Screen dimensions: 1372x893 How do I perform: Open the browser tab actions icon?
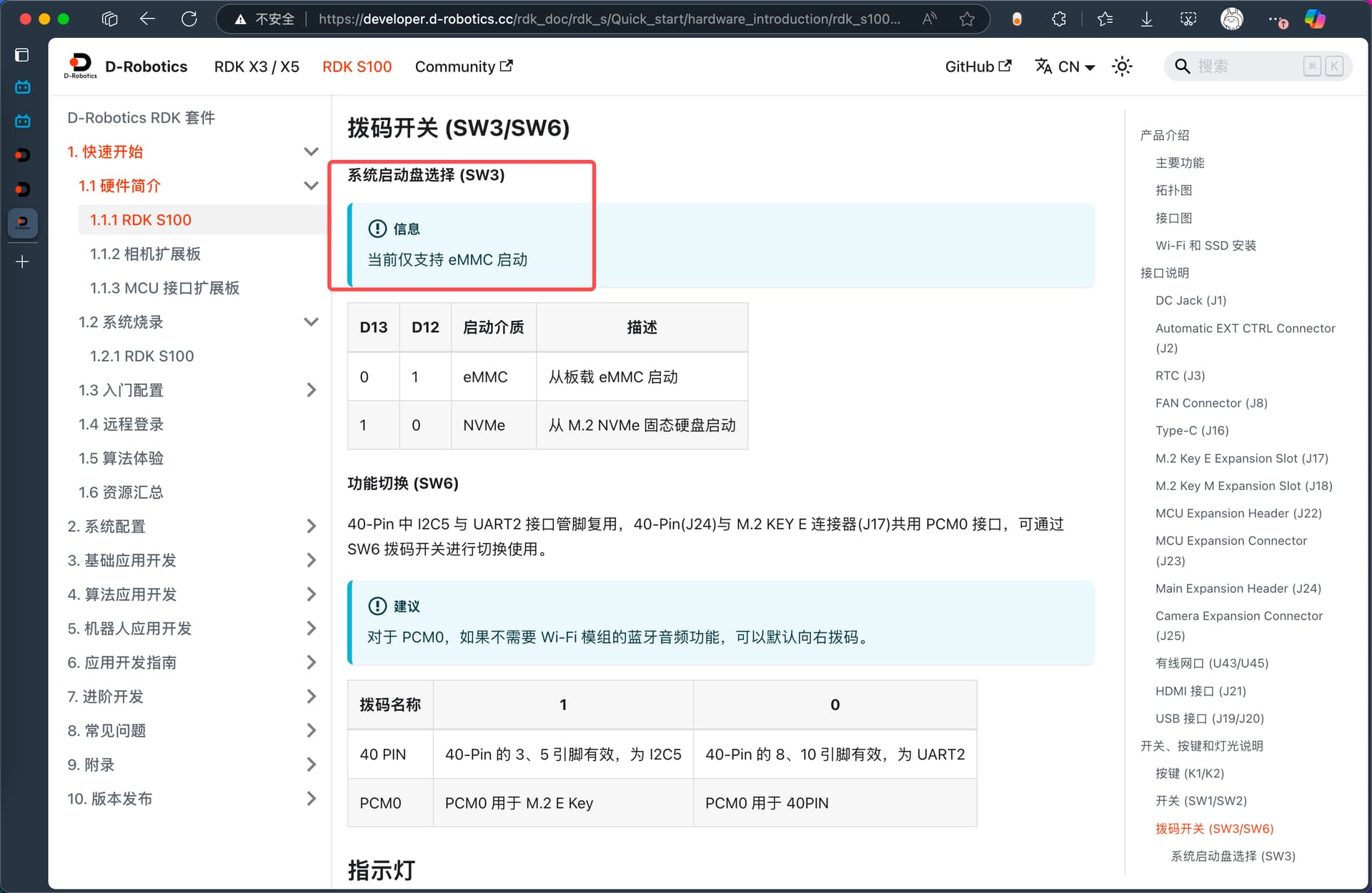[x=109, y=19]
